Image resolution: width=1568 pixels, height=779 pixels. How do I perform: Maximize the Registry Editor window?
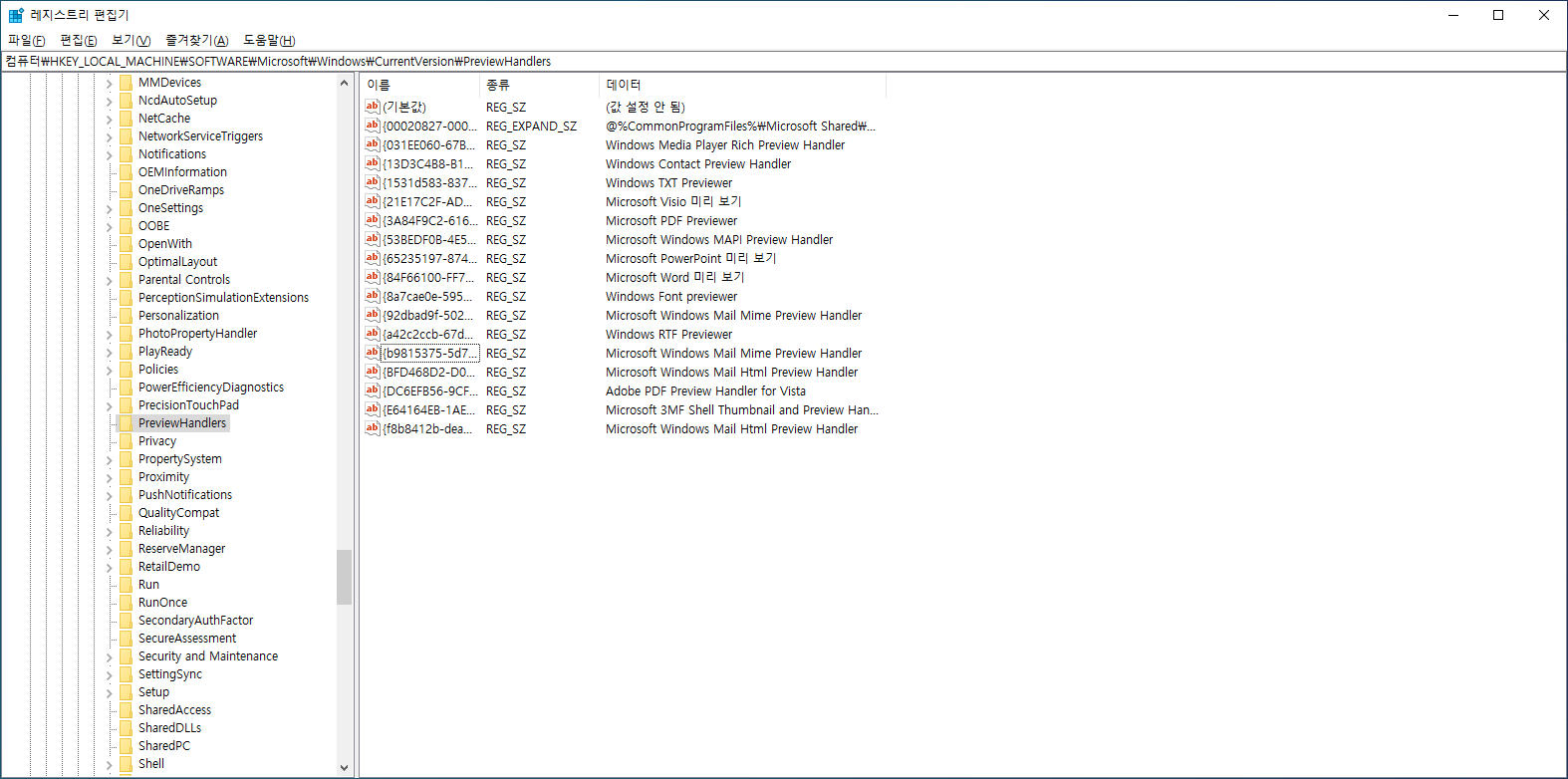[1498, 15]
